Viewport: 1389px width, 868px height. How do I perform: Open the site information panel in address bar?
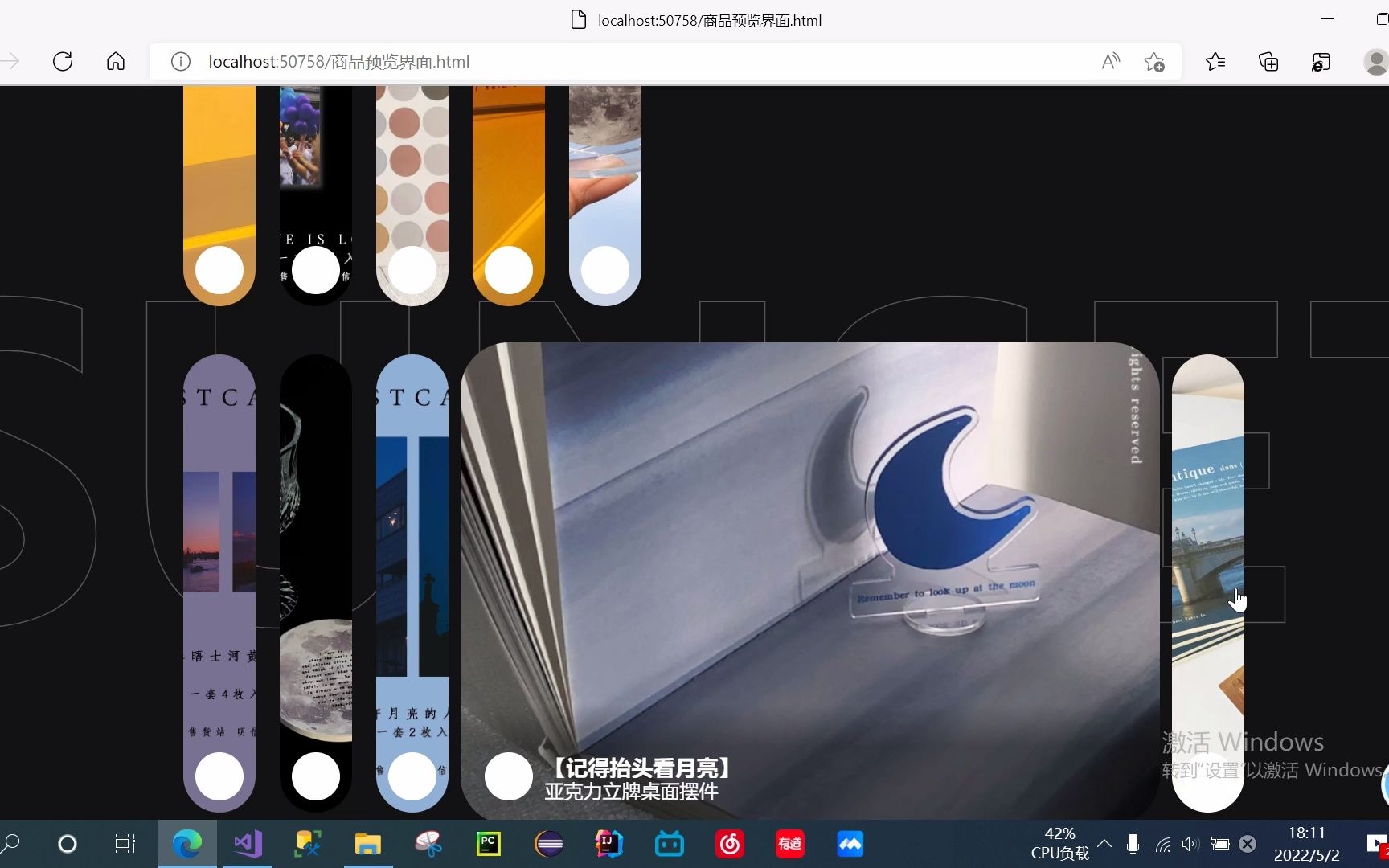coord(180,61)
